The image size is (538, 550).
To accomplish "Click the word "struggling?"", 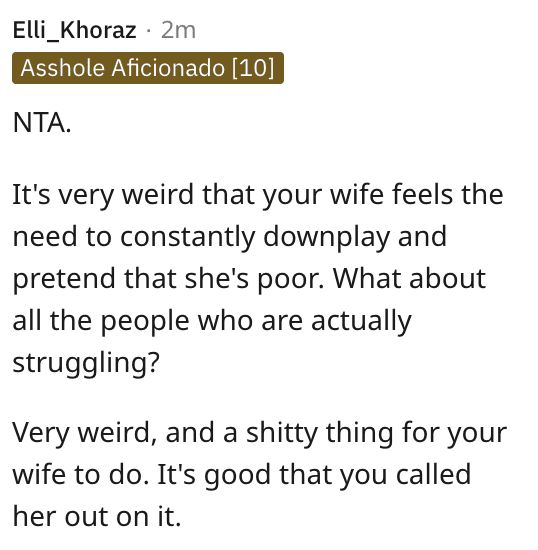I will coord(86,363).
